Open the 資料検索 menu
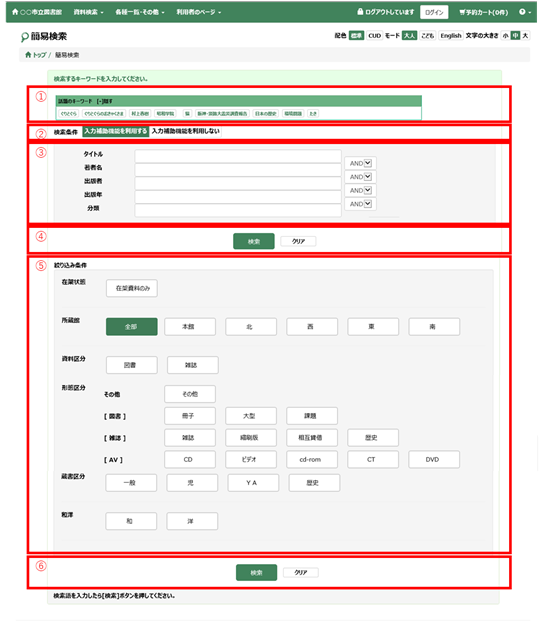 (88, 12)
